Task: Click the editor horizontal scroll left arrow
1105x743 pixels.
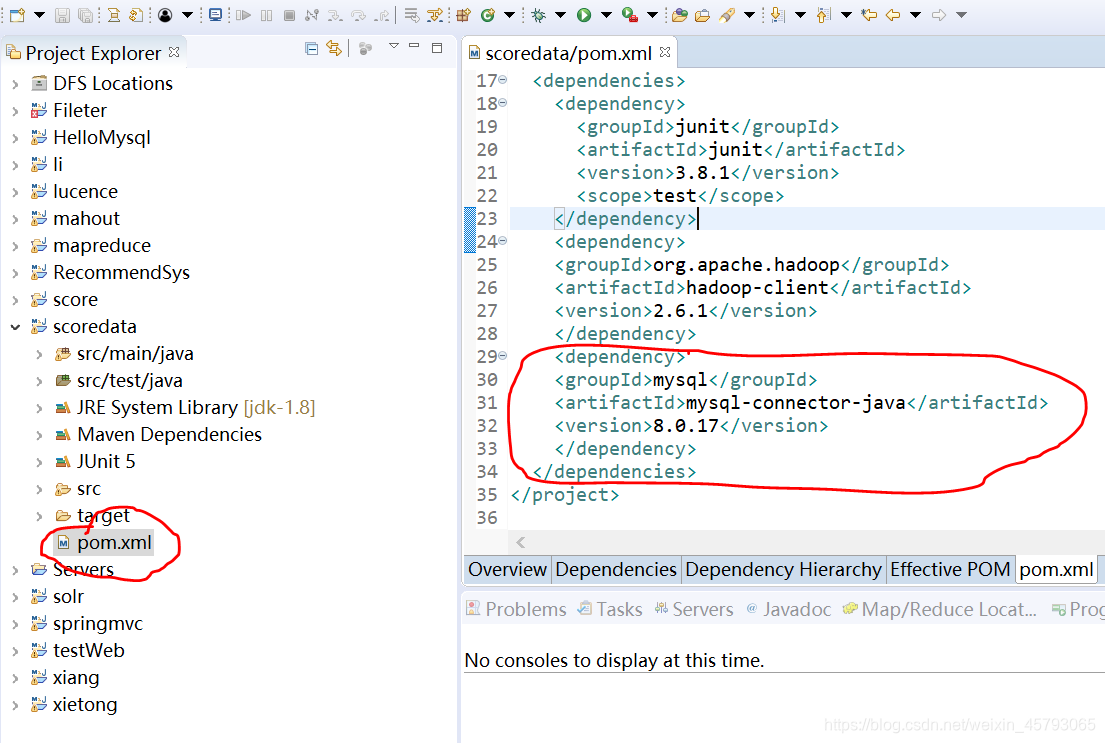Action: tap(521, 542)
